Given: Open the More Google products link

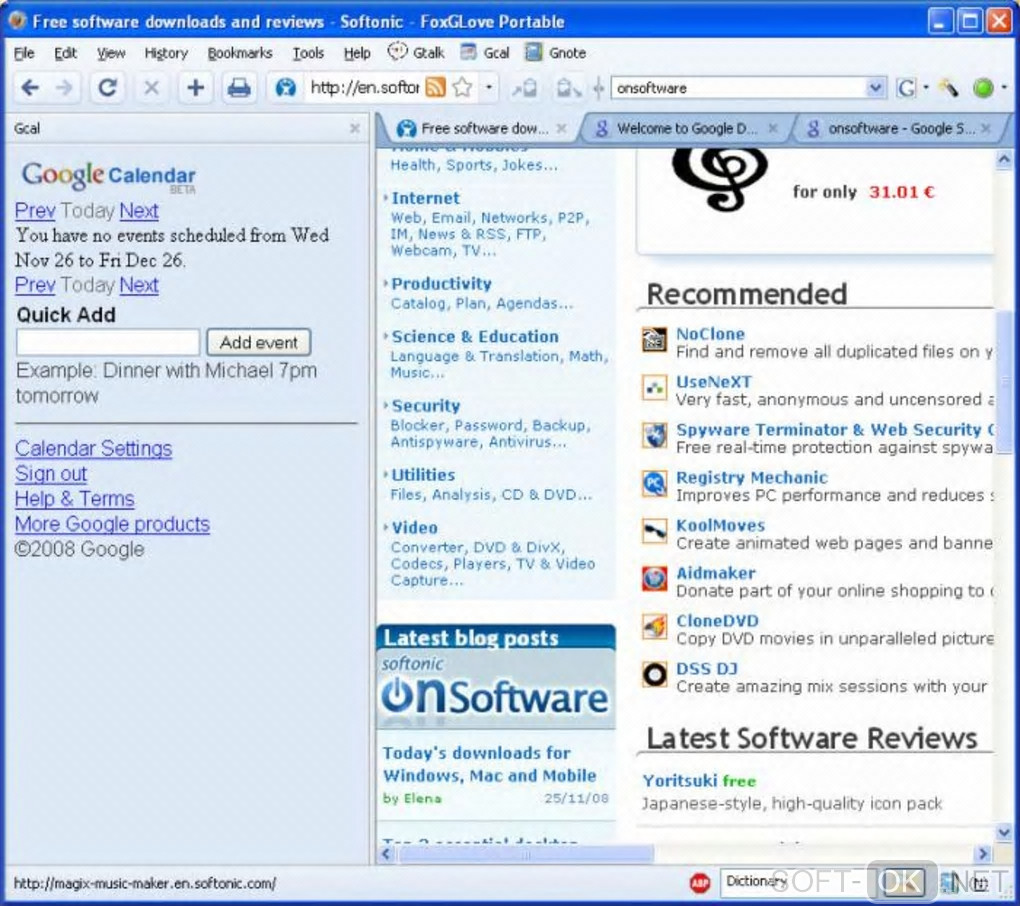Looking at the screenshot, I should click(x=113, y=524).
